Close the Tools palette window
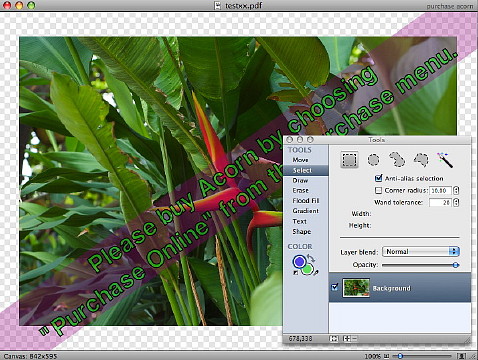The width and height of the screenshot is (478, 360). tap(289, 139)
